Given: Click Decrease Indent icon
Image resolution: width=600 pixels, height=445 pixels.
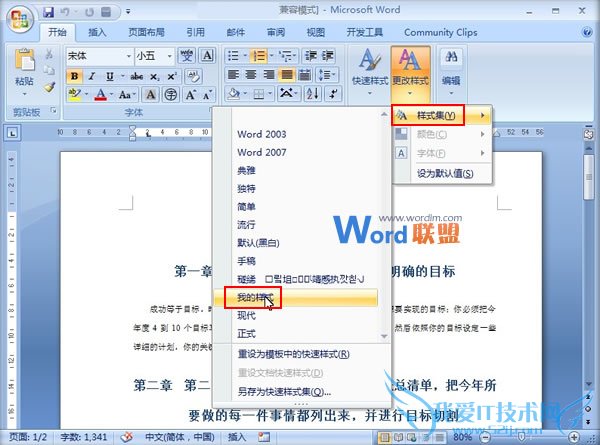Looking at the screenshot, I should (311, 56).
